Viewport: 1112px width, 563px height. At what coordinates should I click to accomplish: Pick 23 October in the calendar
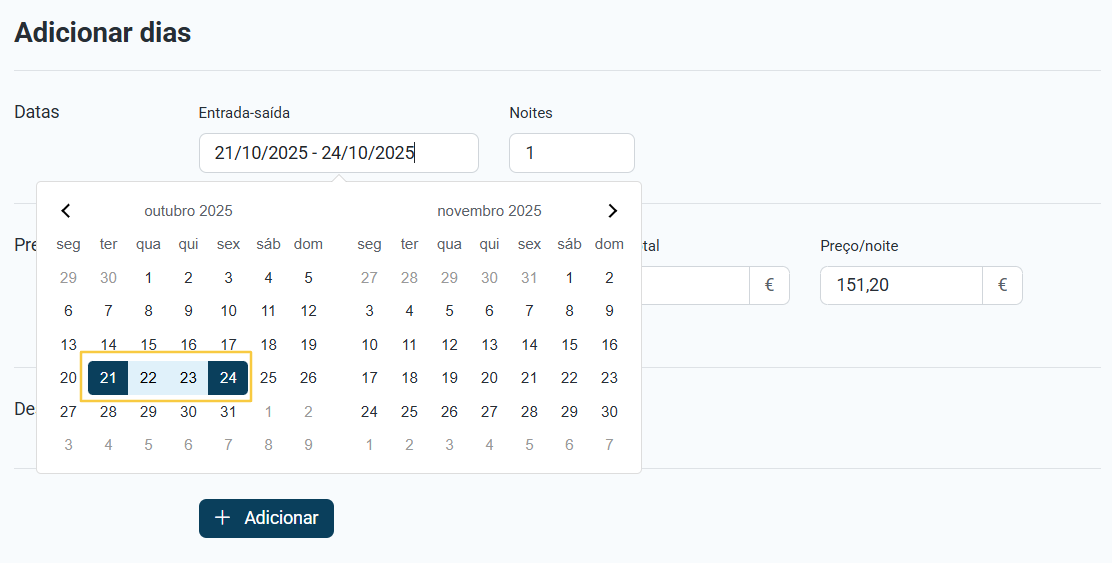(x=188, y=378)
